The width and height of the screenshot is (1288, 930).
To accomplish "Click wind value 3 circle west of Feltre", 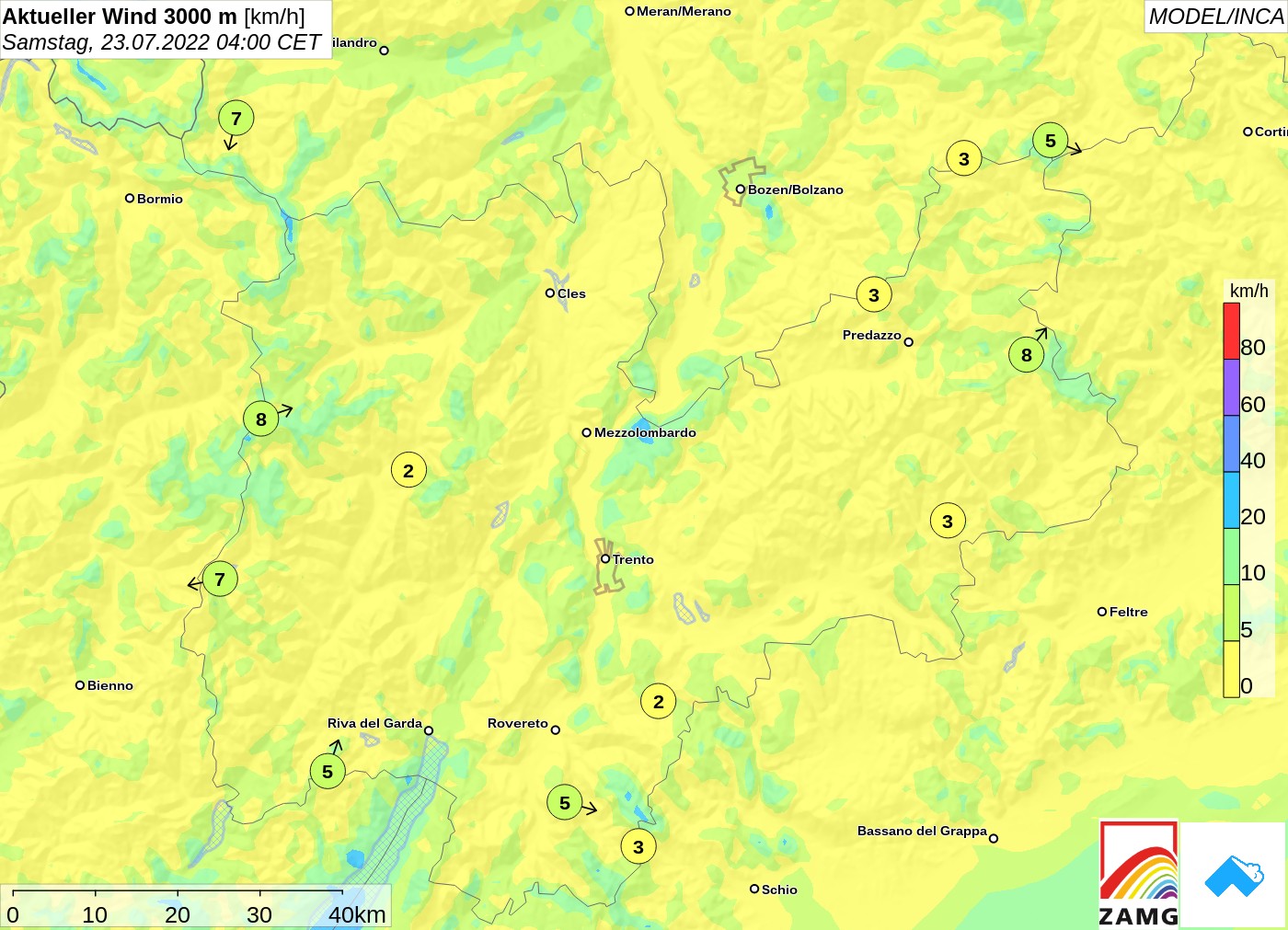I will pyautogui.click(x=948, y=521).
